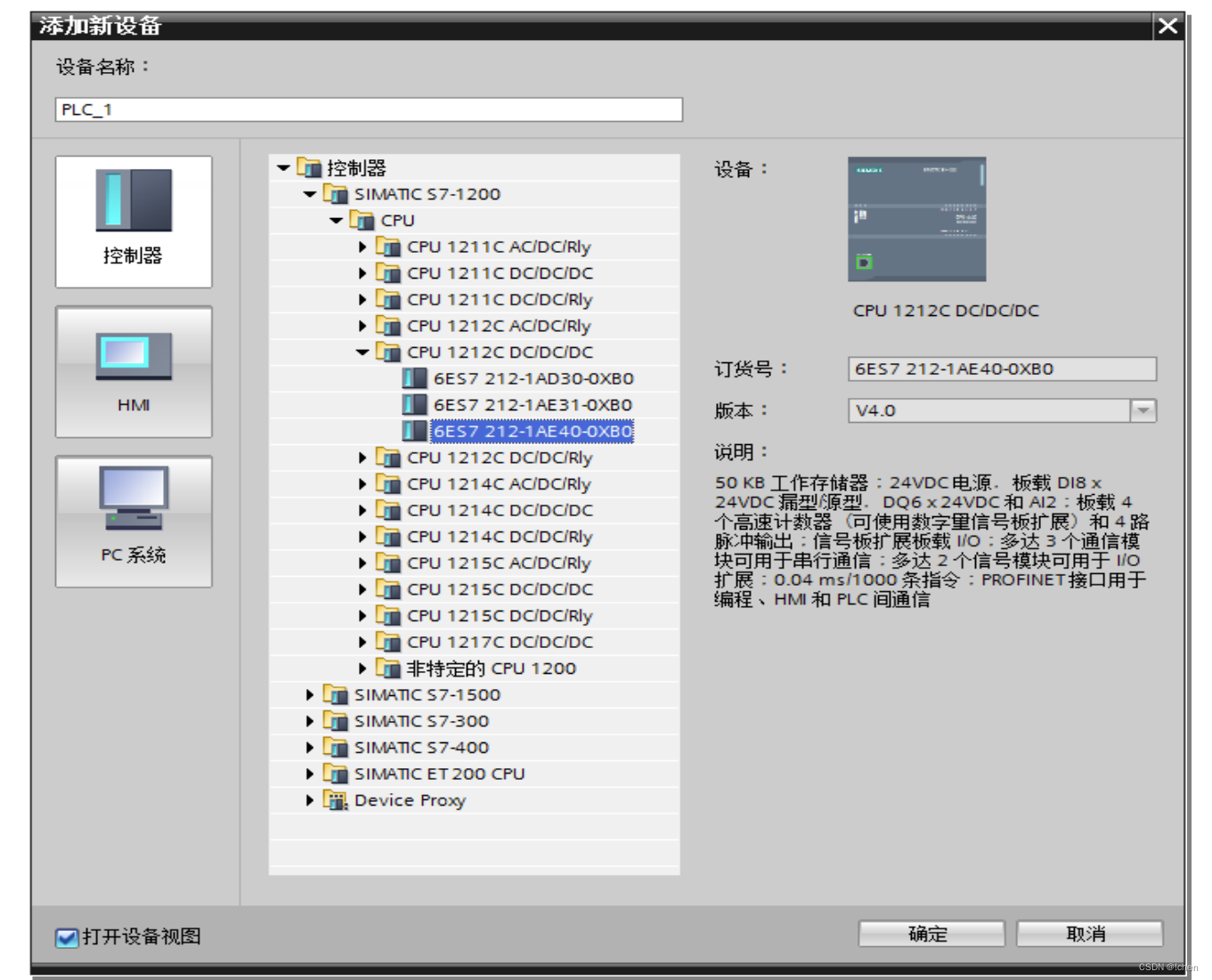Expand CPU 1211C AC/DC/Rly node arrow
The height and width of the screenshot is (980, 1212).
362,247
